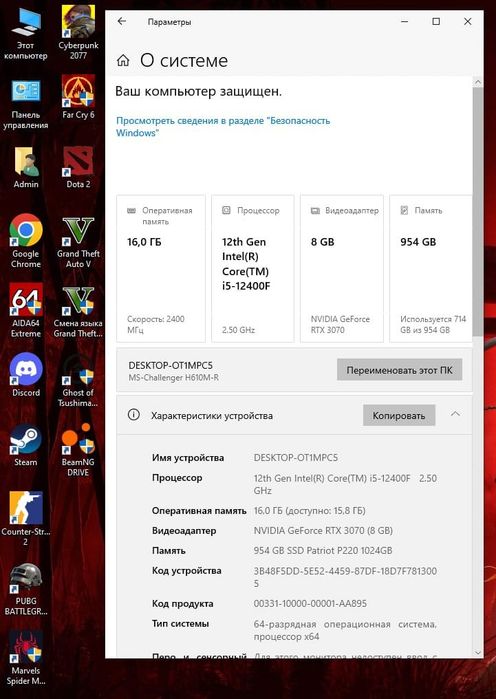Launch Ghost of Tsushima shortcut

[78, 381]
